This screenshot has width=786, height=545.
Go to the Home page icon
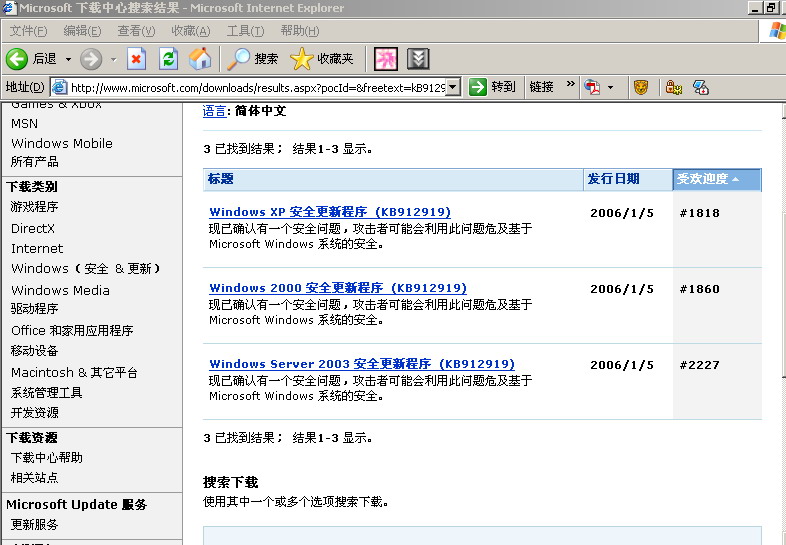(200, 59)
